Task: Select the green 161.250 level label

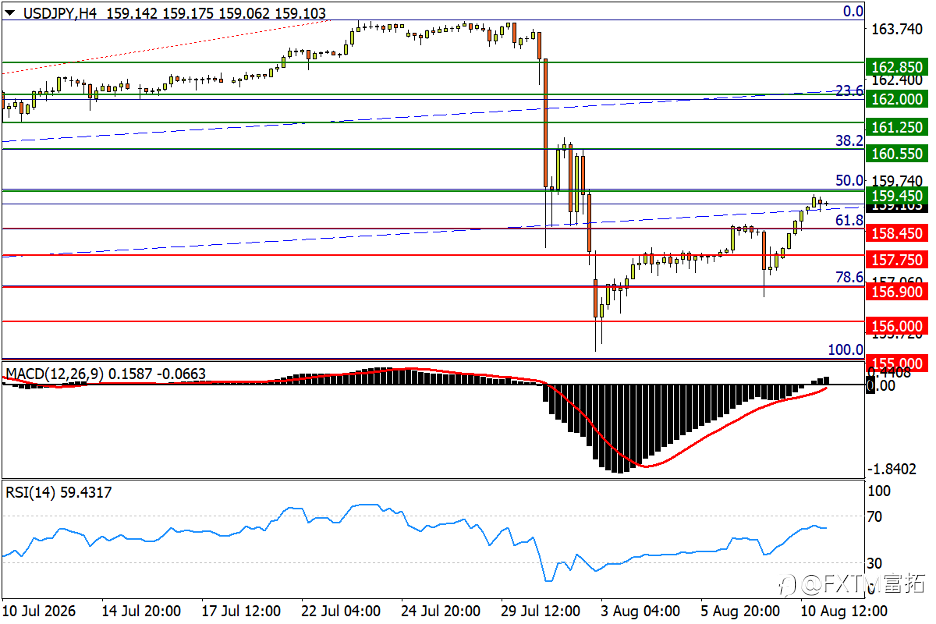Action: [897, 127]
